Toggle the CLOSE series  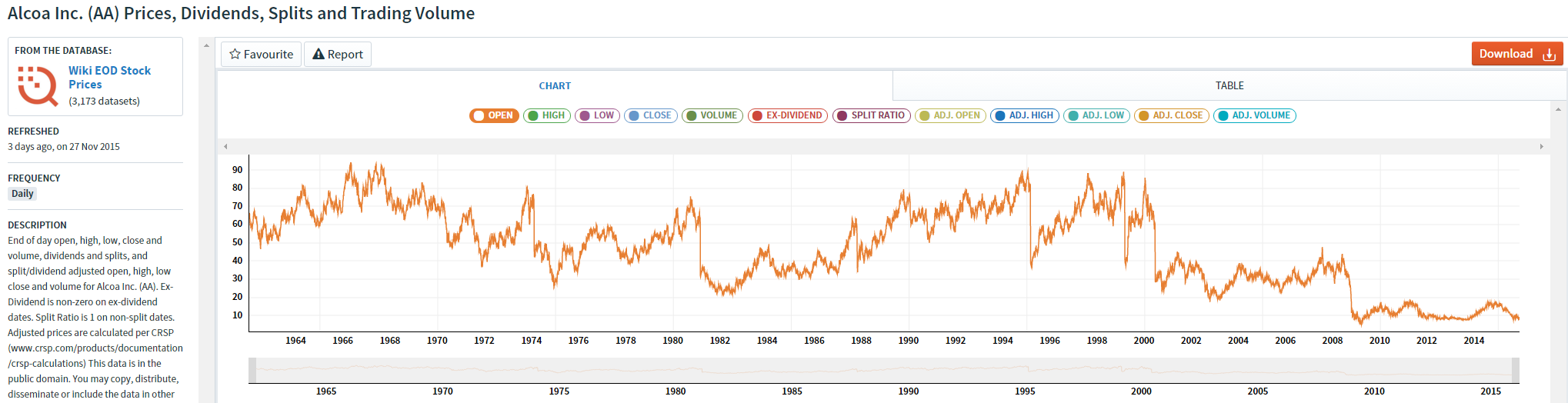[x=651, y=115]
